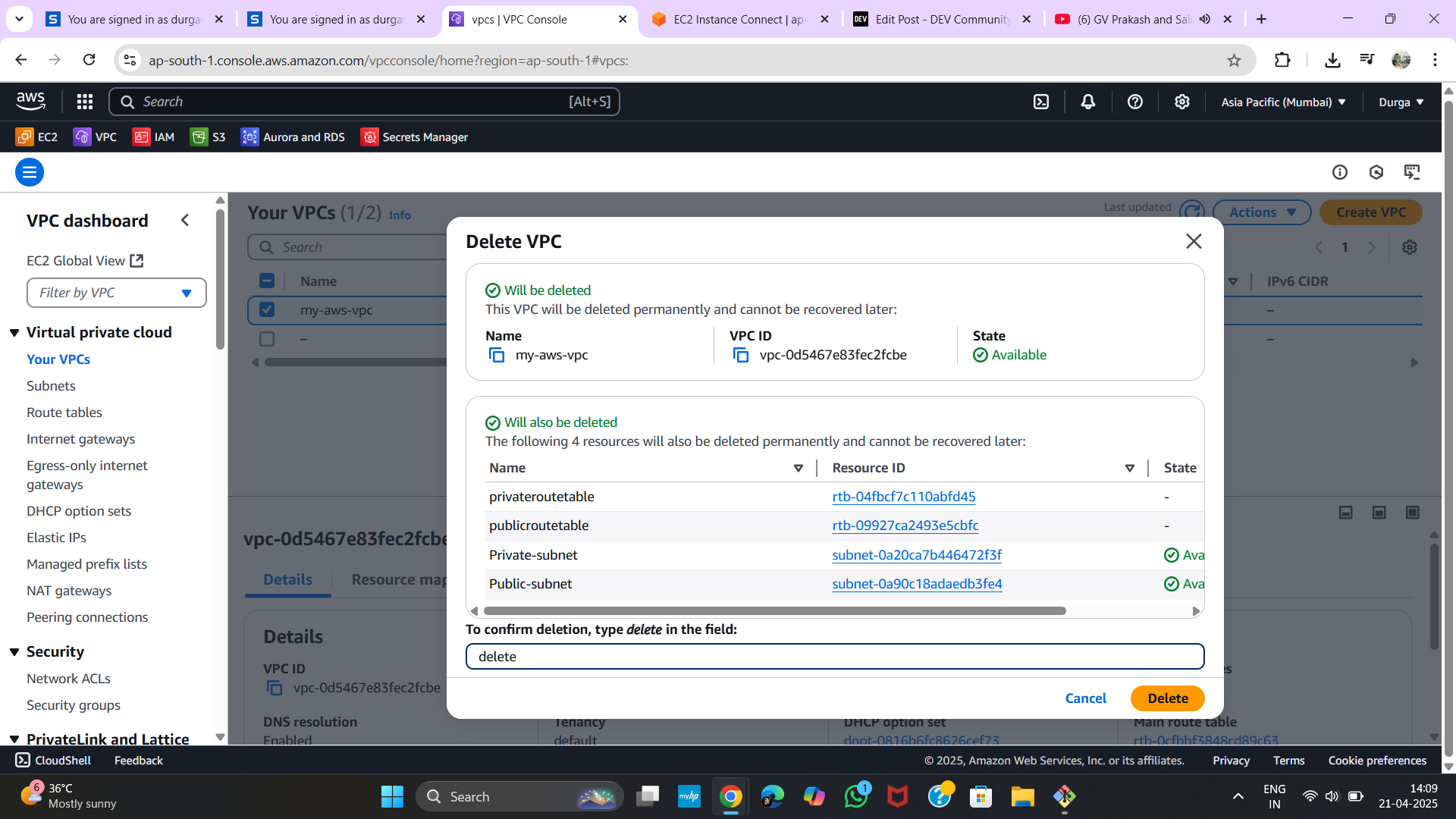
Task: Expand PrivateLink and Lattice section
Action: [14, 739]
